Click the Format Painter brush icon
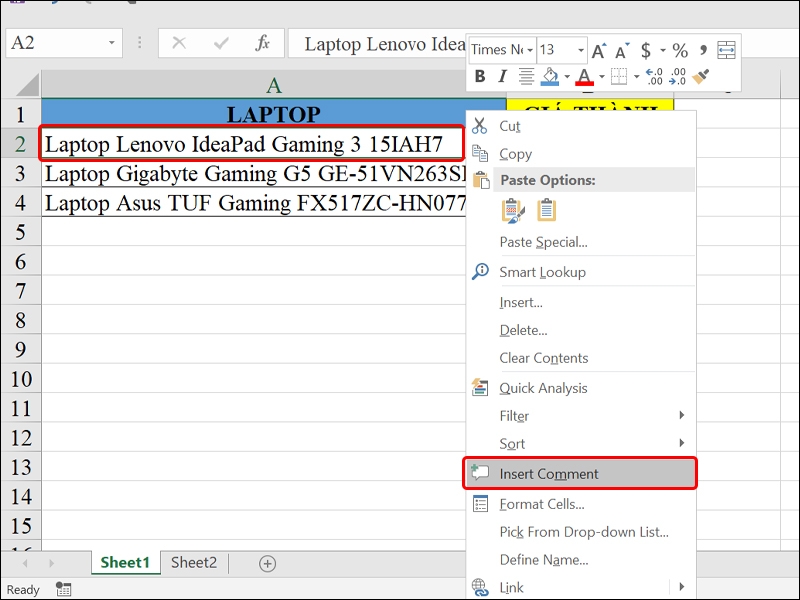 pos(701,77)
